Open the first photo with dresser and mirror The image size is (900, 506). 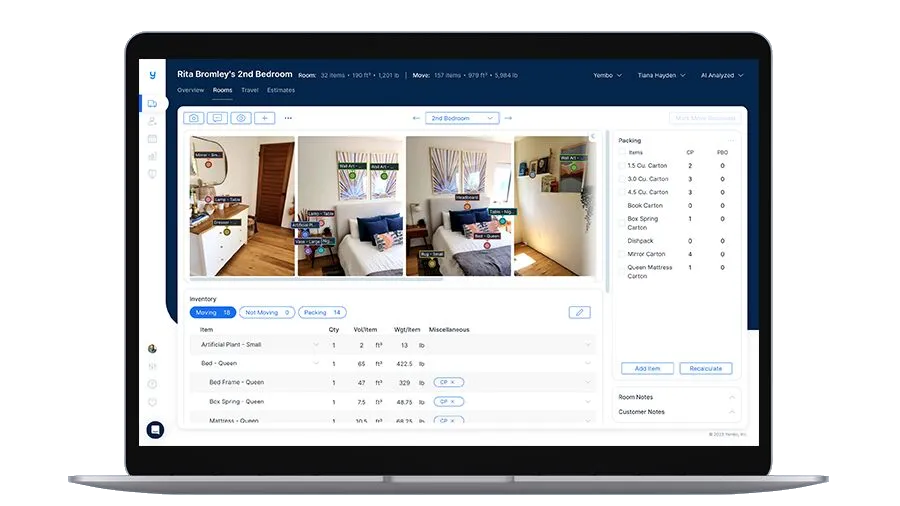click(x=242, y=206)
